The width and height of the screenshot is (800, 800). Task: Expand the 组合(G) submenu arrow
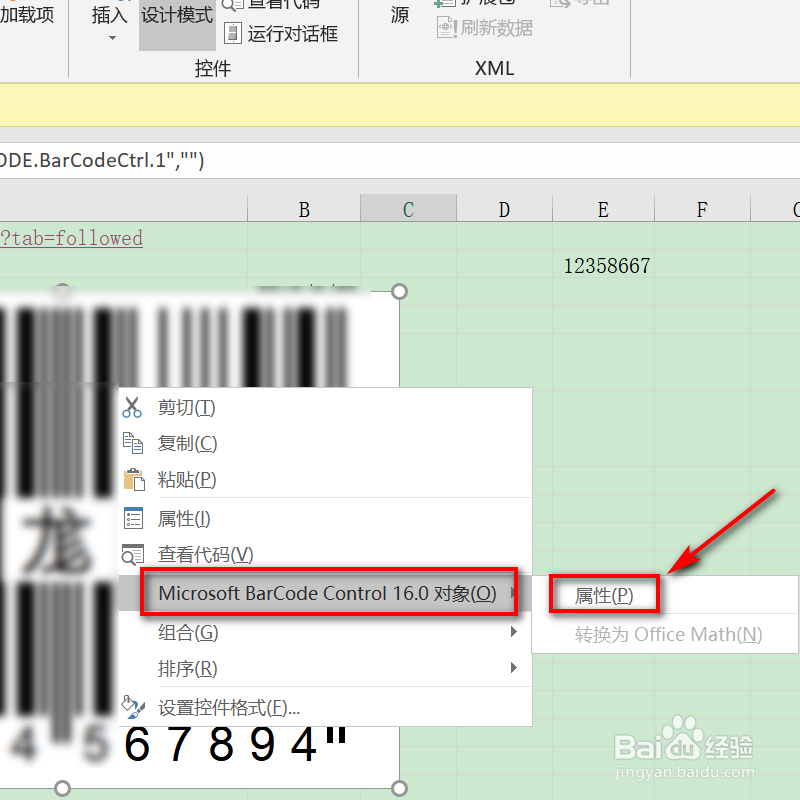514,632
